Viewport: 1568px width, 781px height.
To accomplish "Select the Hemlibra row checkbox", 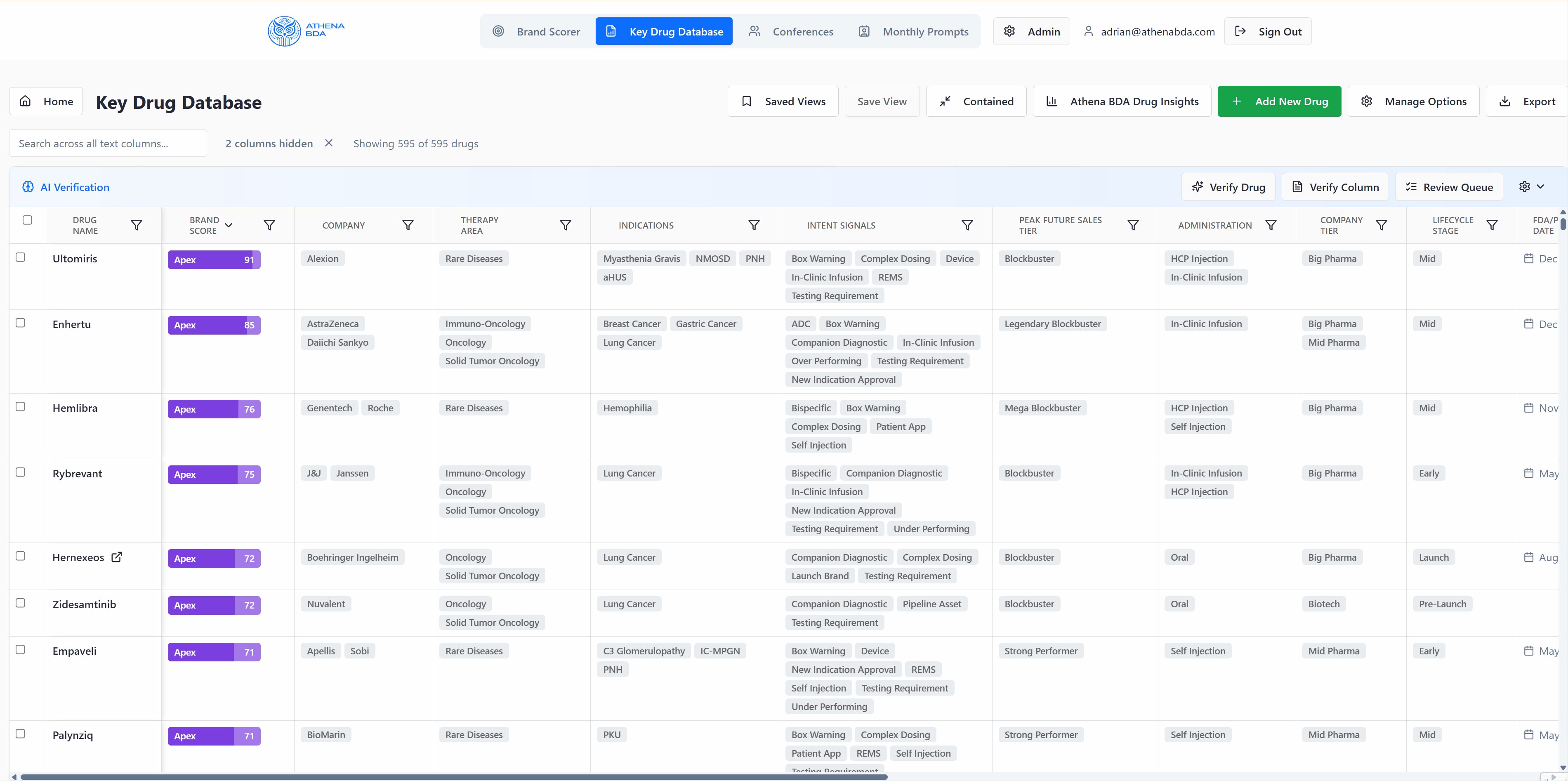I will (20, 406).
